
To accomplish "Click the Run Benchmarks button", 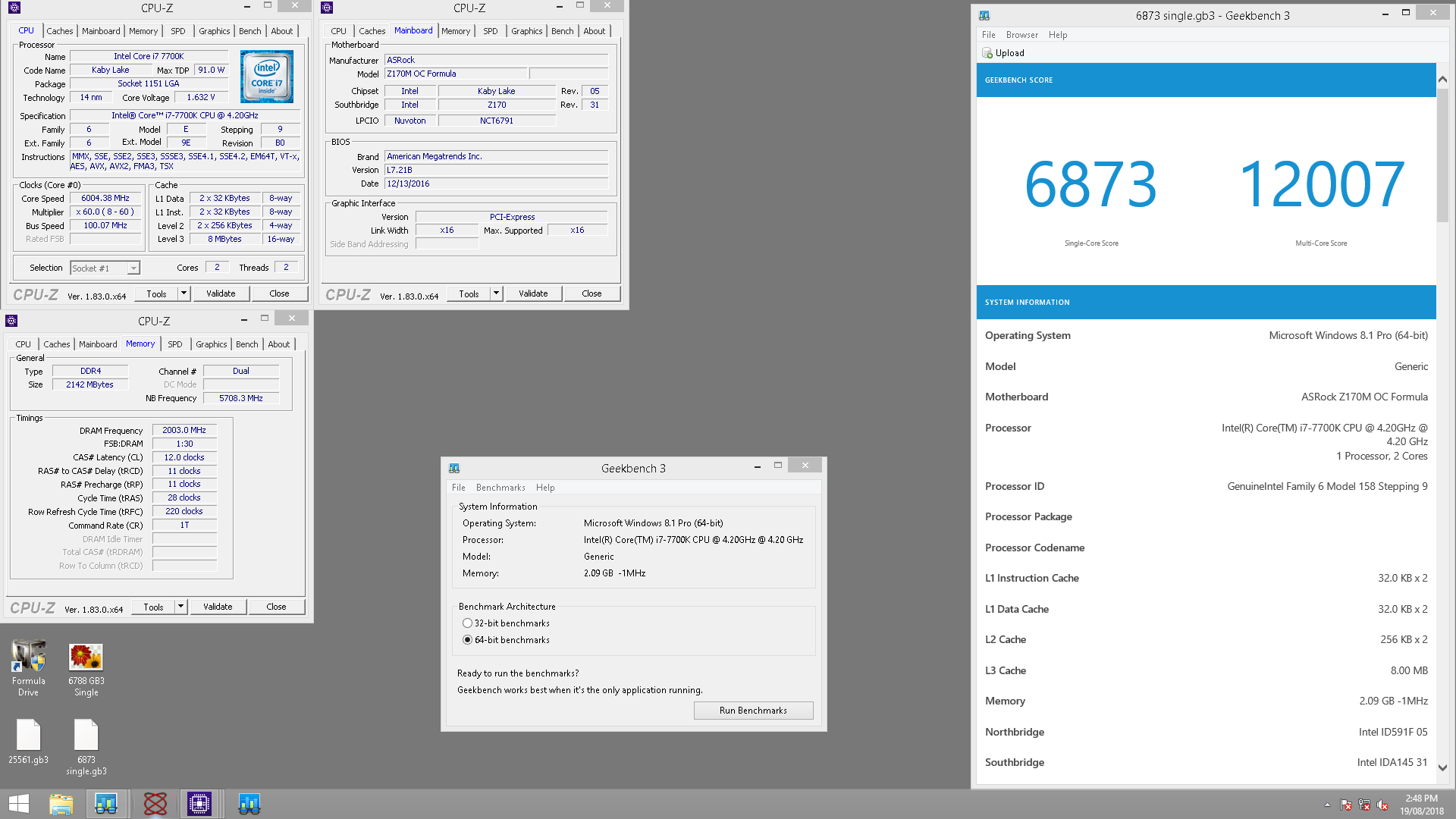I will (753, 711).
